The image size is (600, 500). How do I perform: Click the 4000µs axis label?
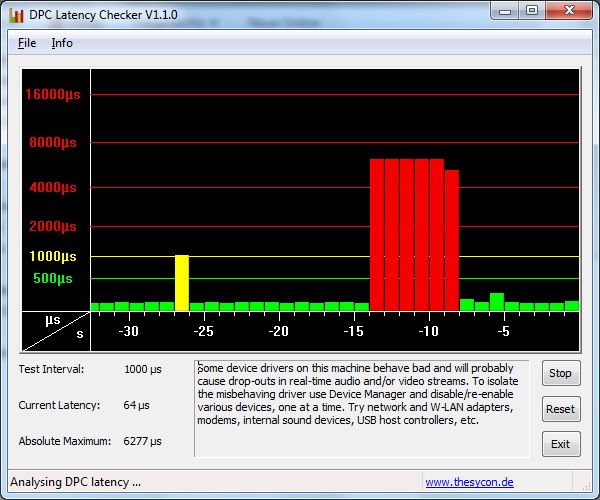pyautogui.click(x=53, y=187)
